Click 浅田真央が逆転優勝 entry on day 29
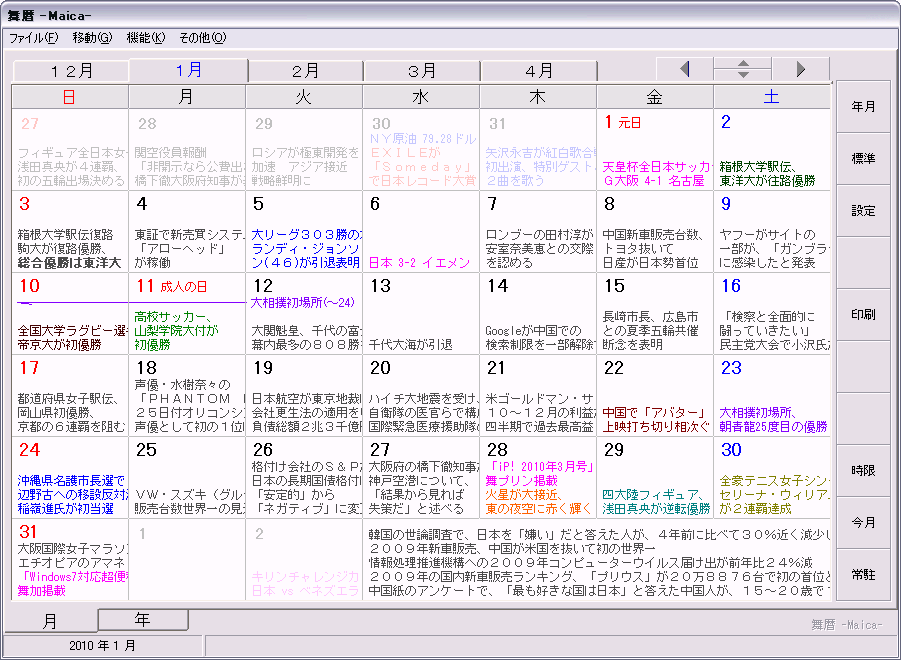The height and width of the screenshot is (660, 901). click(656, 510)
